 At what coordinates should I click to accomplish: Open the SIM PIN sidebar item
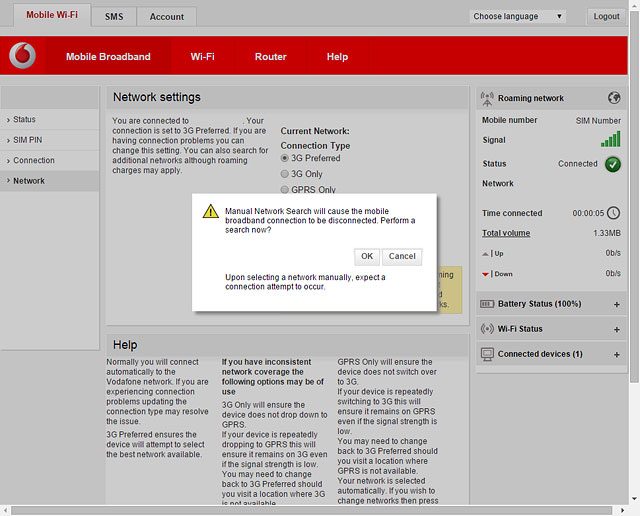point(28,140)
